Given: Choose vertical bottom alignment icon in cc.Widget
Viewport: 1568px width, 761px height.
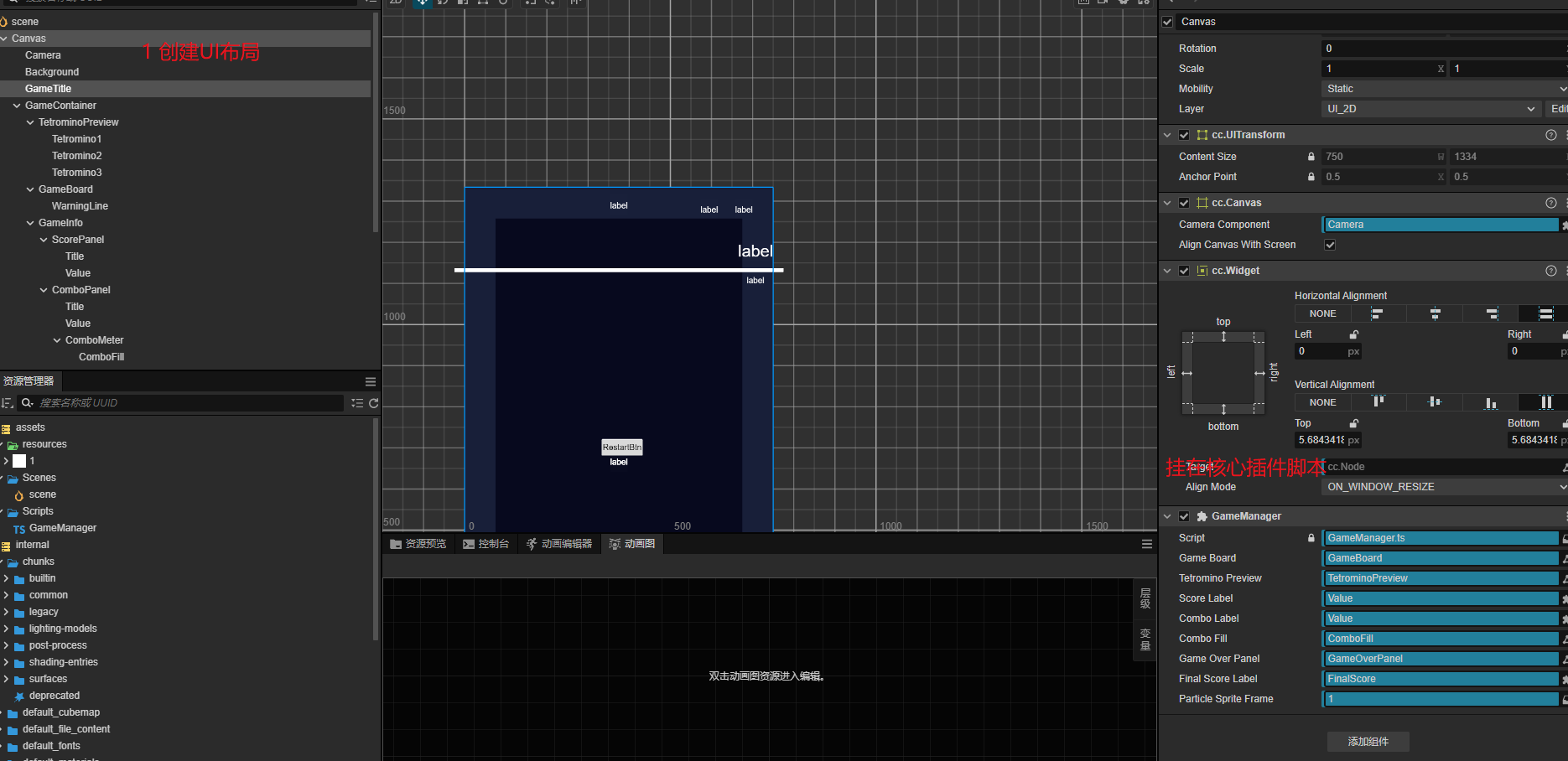Looking at the screenshot, I should 1490,402.
